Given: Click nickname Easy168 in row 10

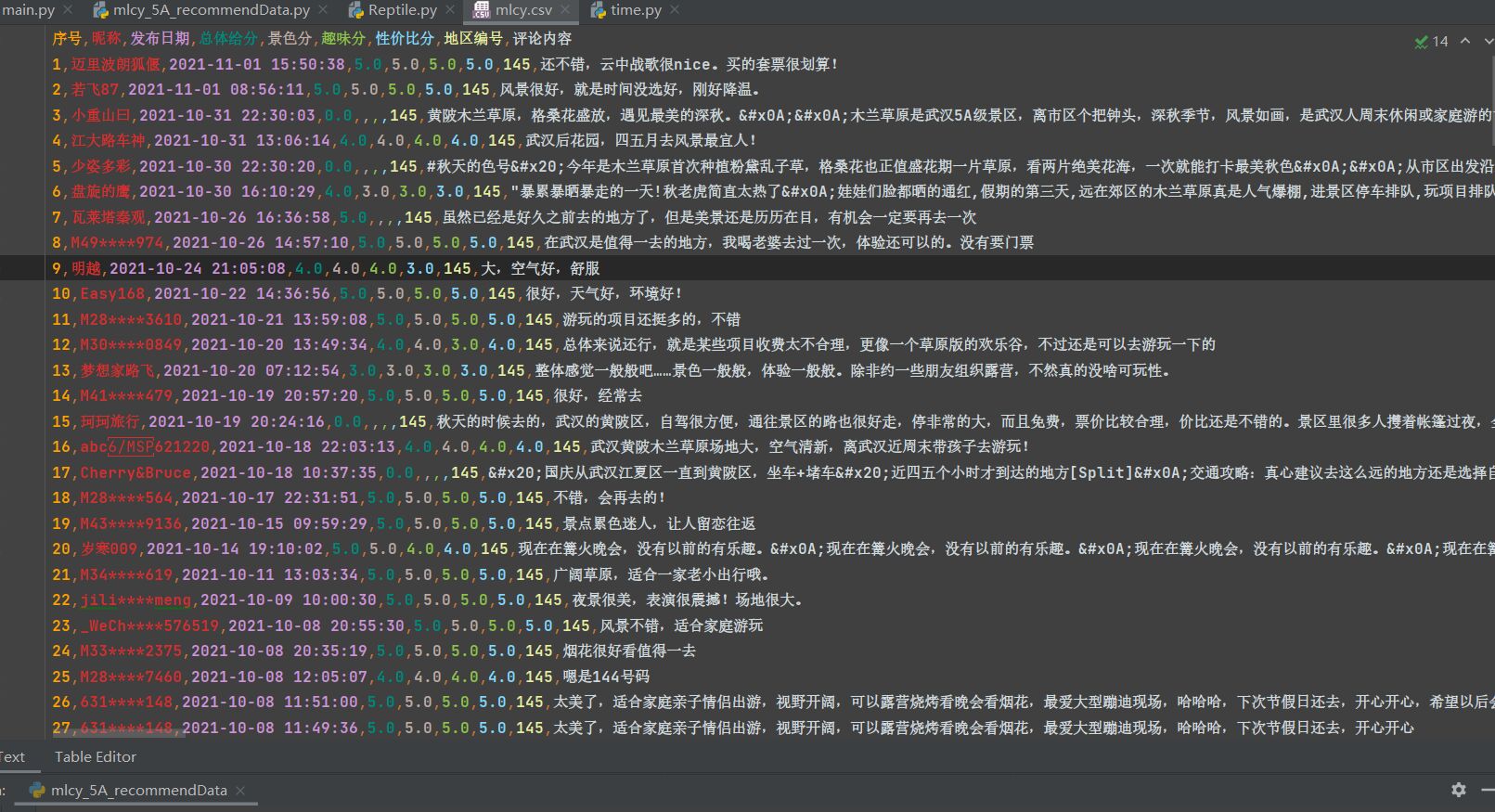Looking at the screenshot, I should 112,293.
